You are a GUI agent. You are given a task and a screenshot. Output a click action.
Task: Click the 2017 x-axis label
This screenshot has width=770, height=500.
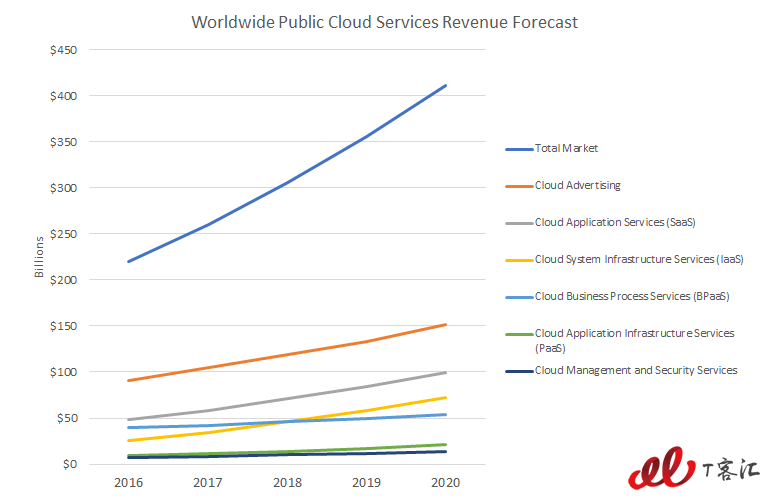(x=208, y=483)
